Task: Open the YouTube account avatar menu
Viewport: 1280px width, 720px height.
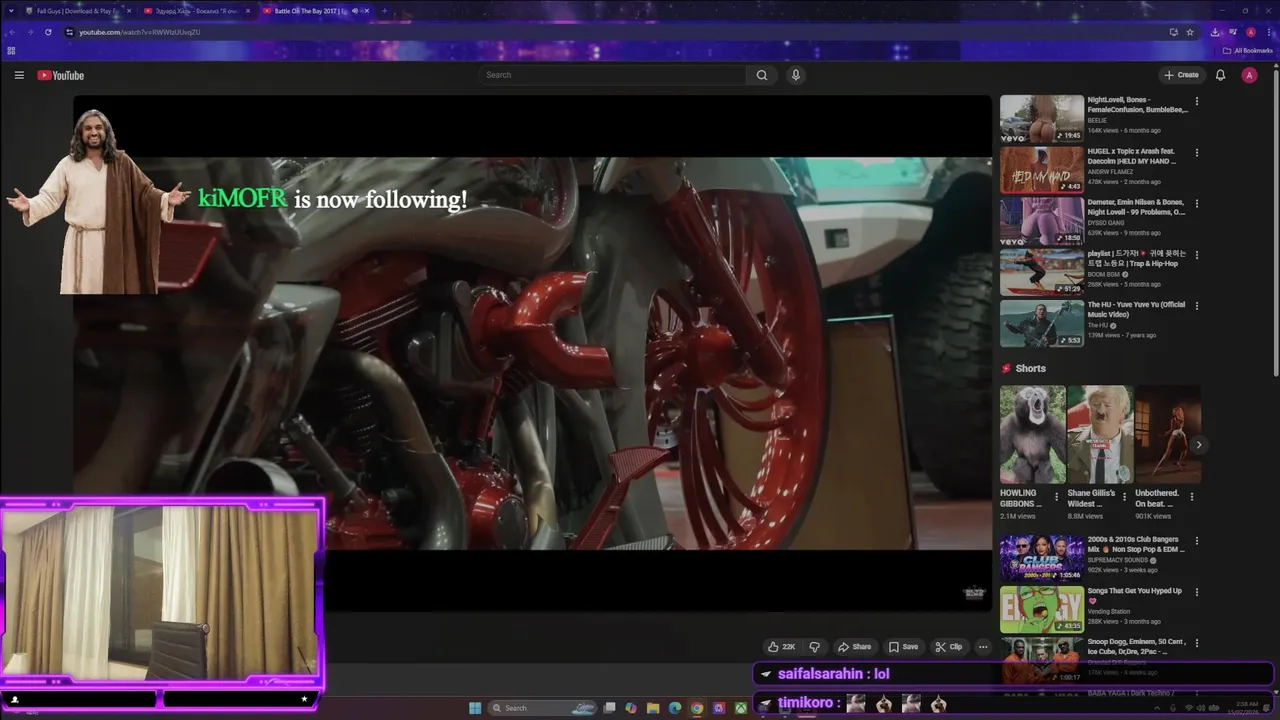Action: 1249,75
